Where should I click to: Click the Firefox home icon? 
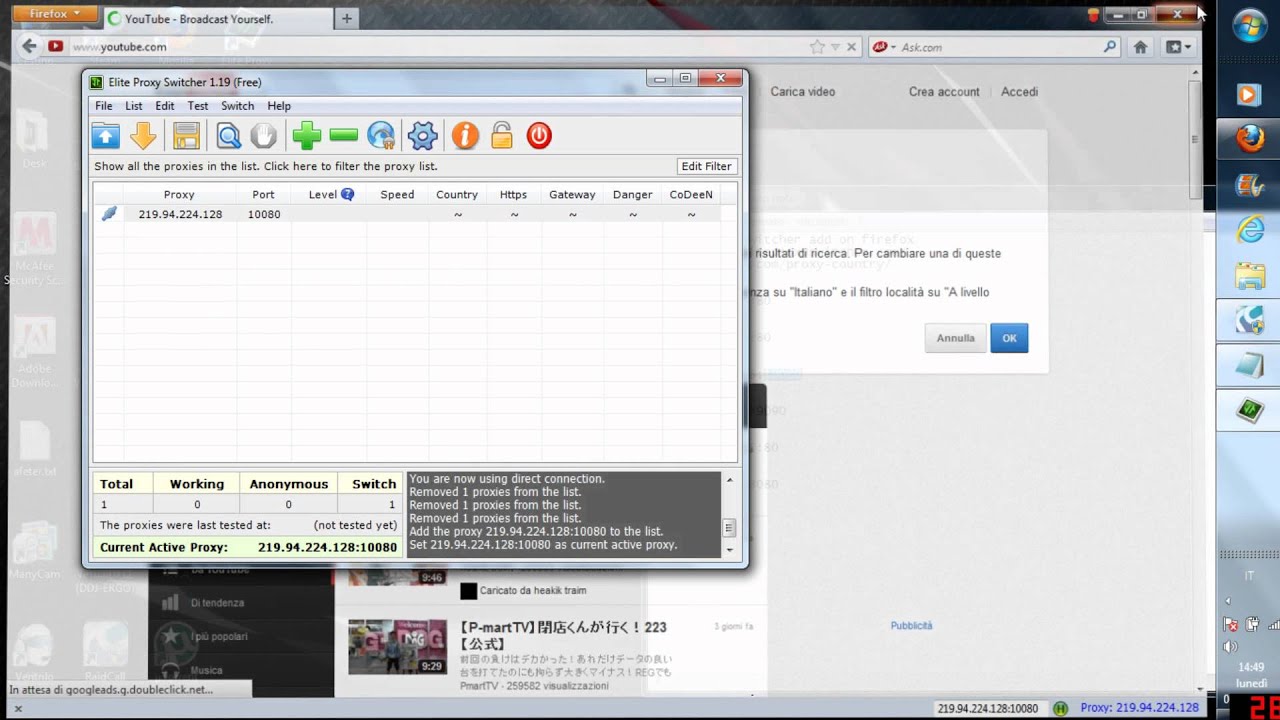tap(1140, 46)
